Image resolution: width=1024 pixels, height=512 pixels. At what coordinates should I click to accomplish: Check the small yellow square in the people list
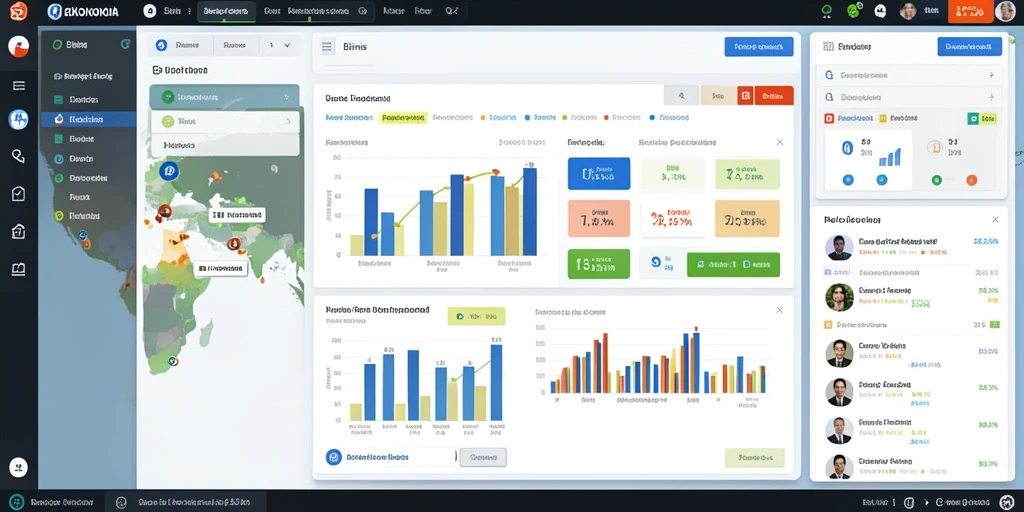click(x=828, y=324)
